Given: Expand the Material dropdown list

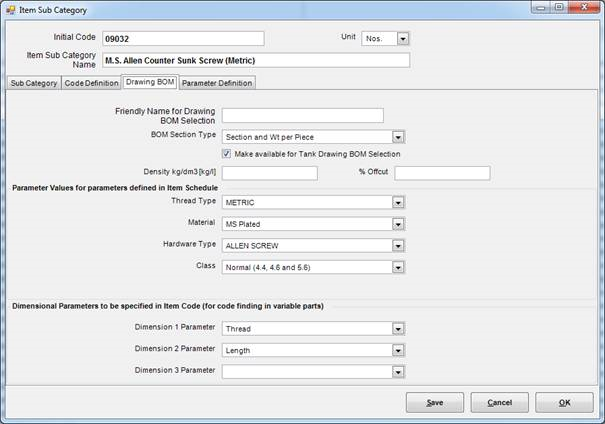Looking at the screenshot, I should coord(397,224).
